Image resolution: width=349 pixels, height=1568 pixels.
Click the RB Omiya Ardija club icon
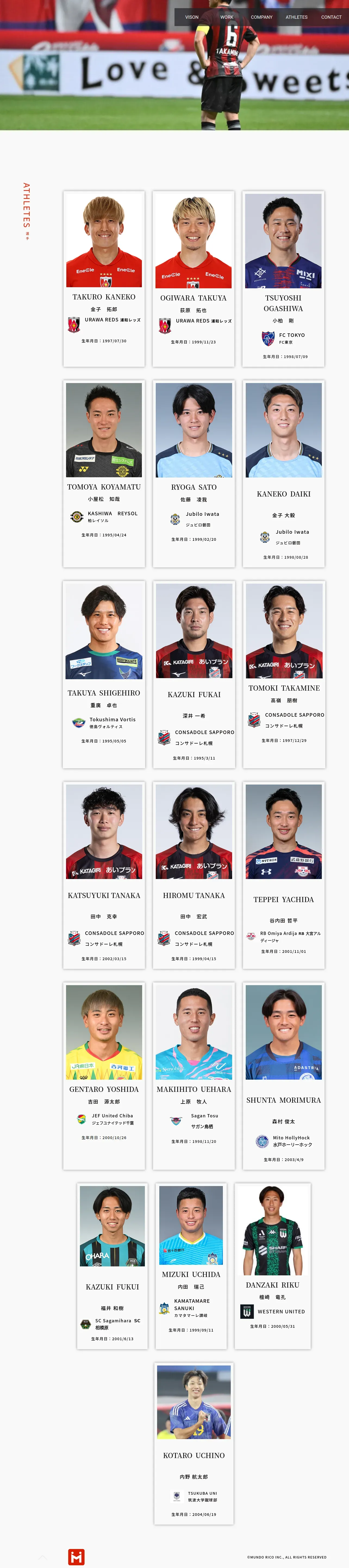250,936
